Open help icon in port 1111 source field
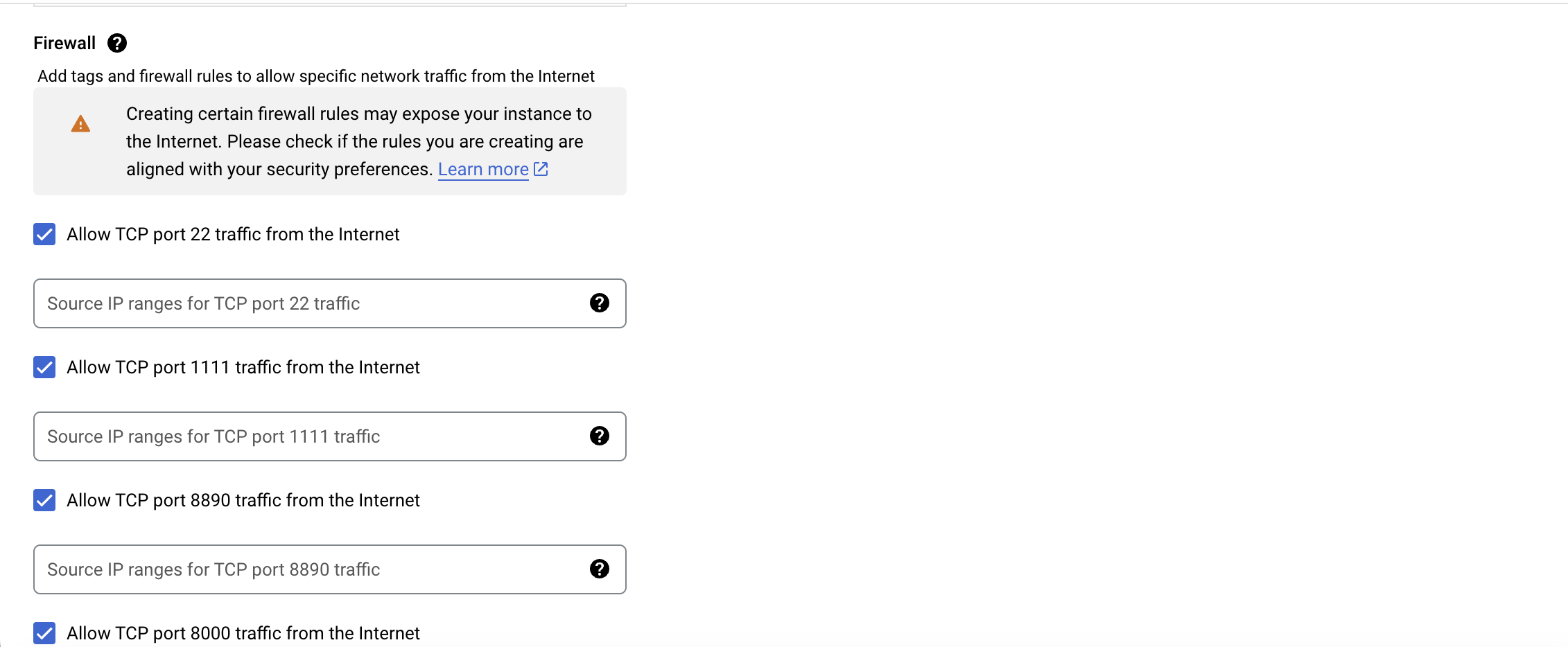Image resolution: width=1568 pixels, height=647 pixels. 600,436
